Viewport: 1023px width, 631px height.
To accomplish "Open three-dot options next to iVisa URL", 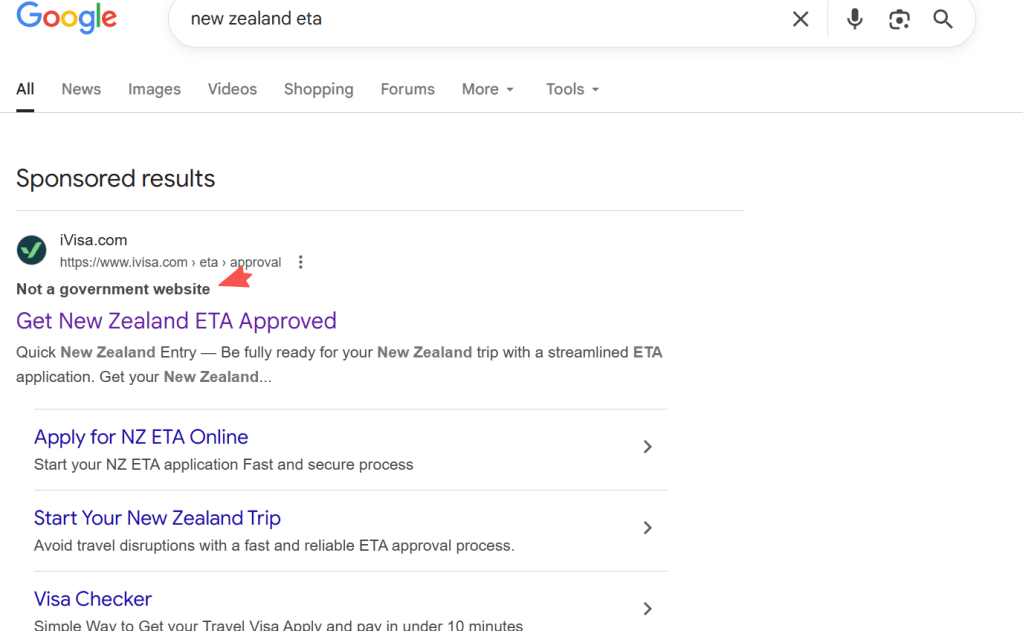I will tap(300, 262).
